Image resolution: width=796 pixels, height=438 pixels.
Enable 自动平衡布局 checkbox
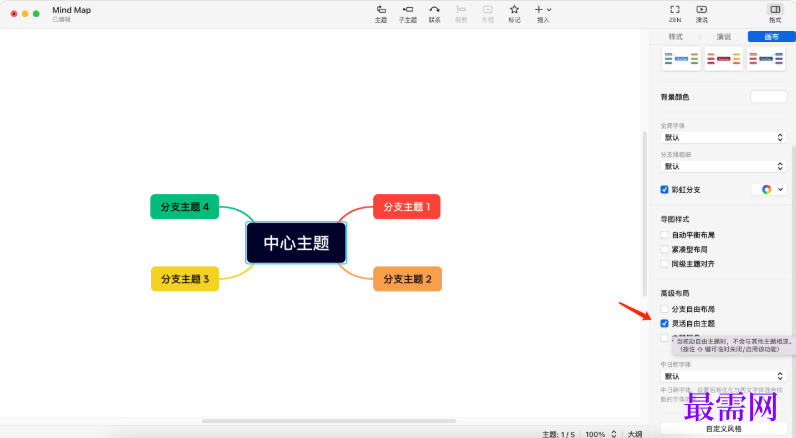coord(664,235)
